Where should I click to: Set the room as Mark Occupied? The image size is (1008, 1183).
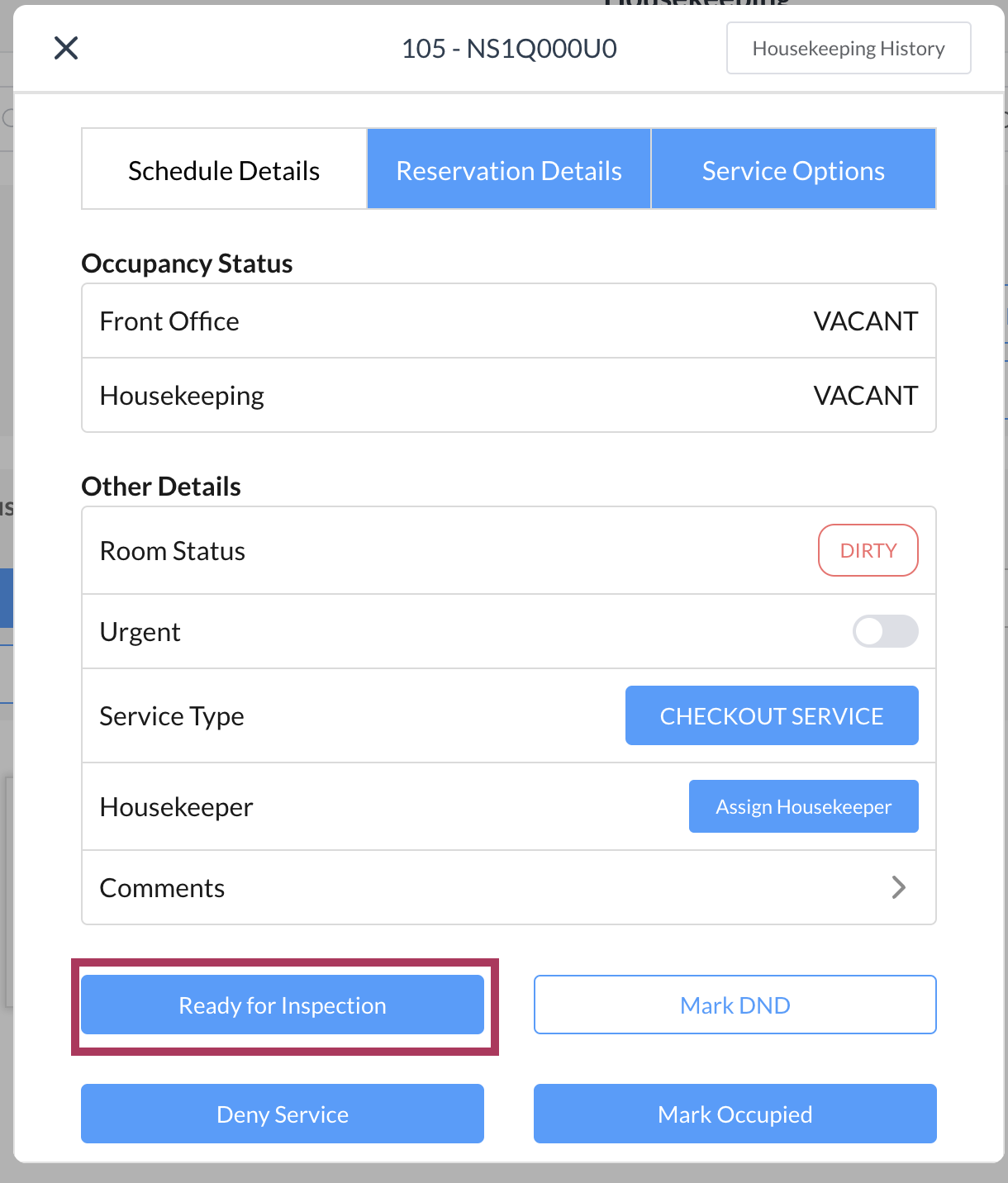tap(735, 1114)
